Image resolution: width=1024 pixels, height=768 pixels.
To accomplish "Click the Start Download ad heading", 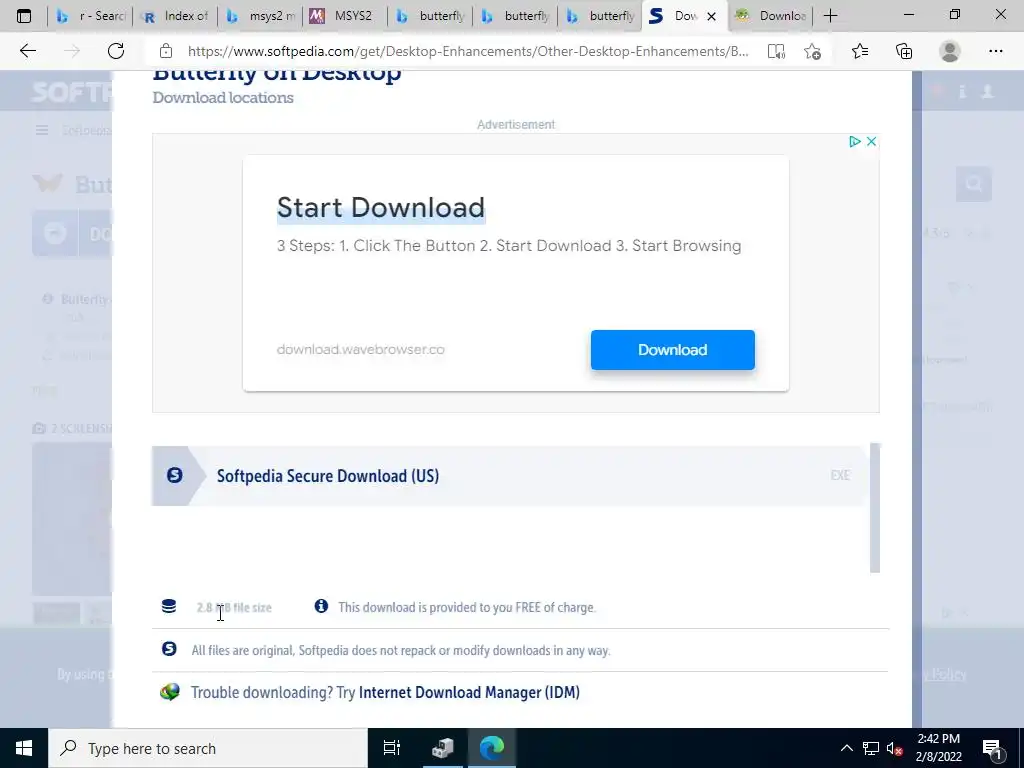I will (x=381, y=208).
